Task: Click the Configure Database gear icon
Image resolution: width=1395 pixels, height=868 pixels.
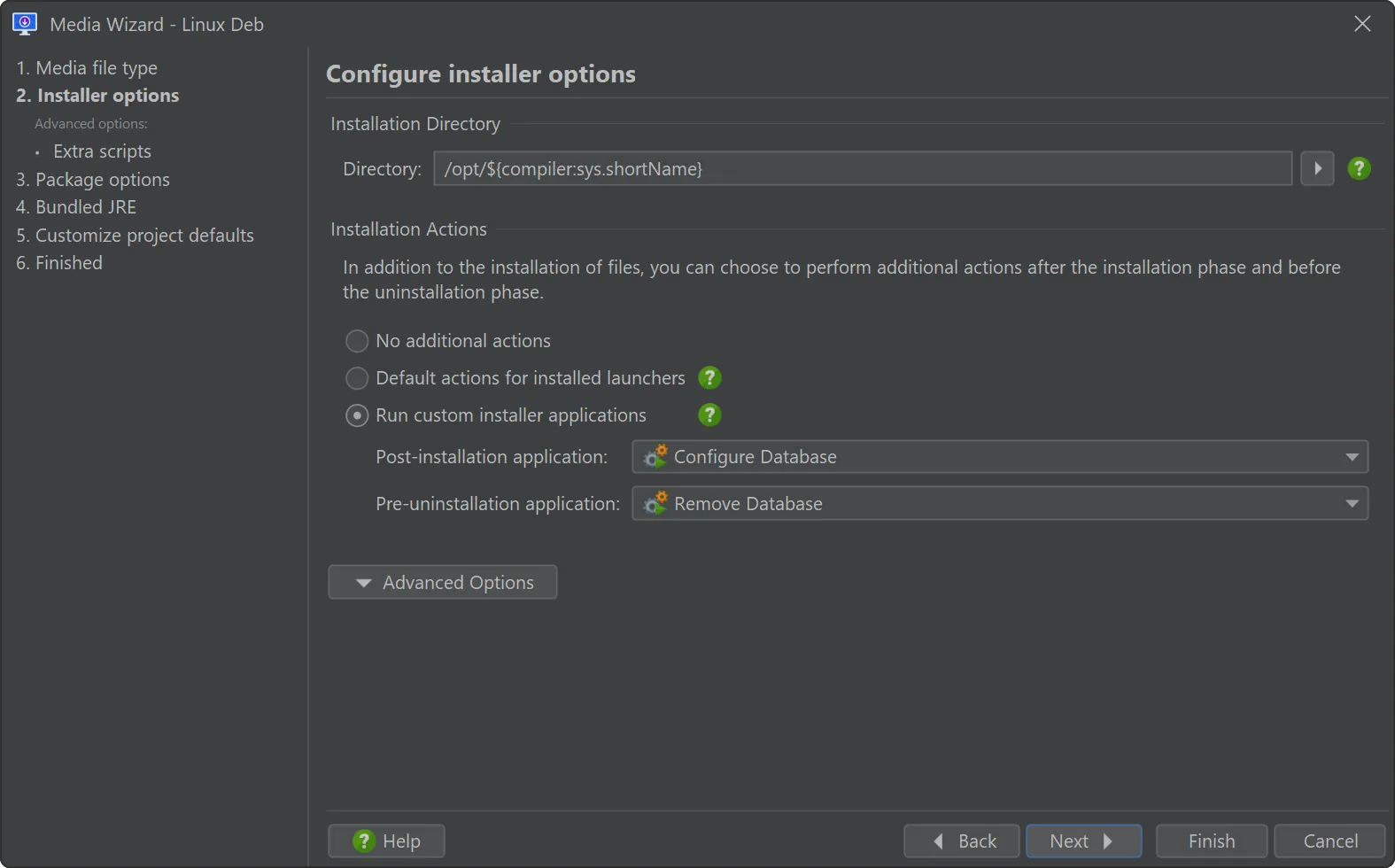Action: coord(655,457)
